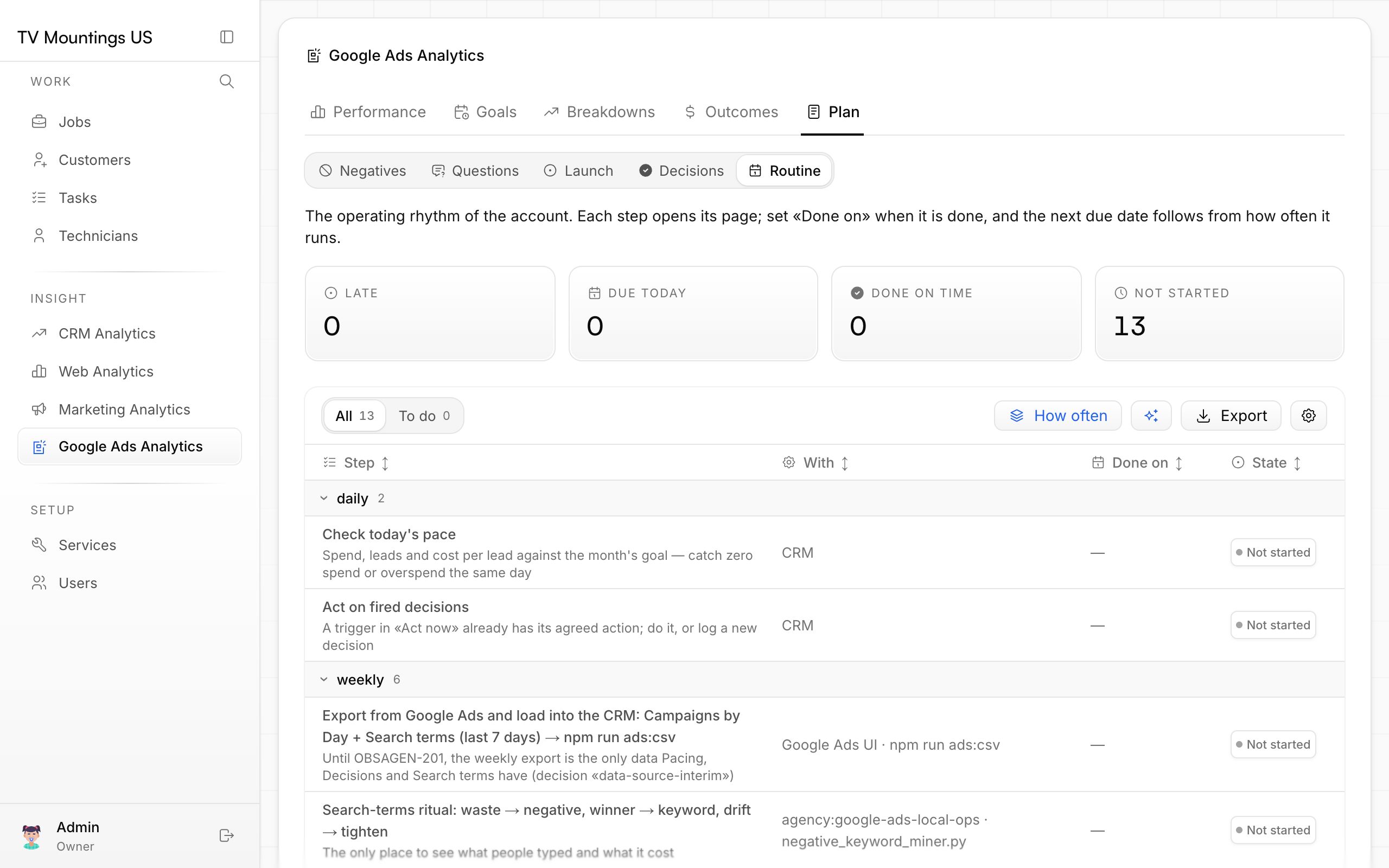
Task: Switch to the Outcomes tab
Action: point(731,112)
